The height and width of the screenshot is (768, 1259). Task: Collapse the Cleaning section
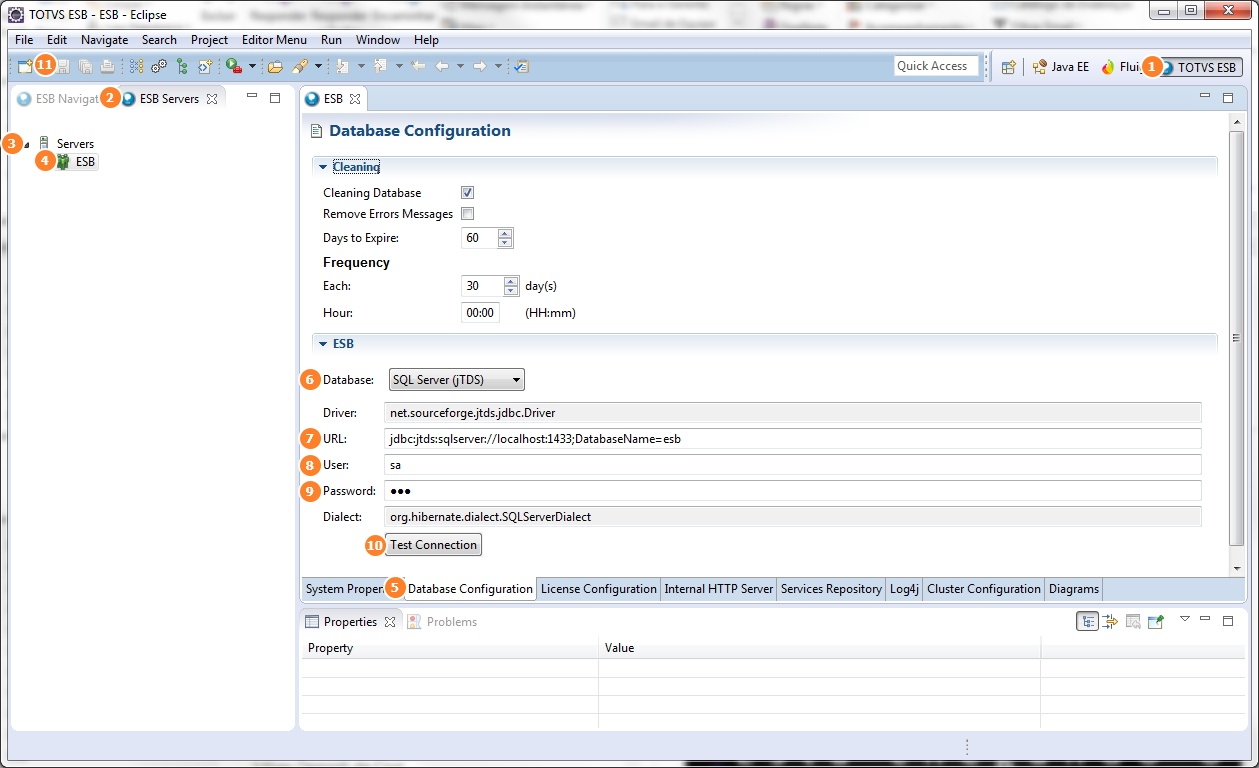pos(323,167)
